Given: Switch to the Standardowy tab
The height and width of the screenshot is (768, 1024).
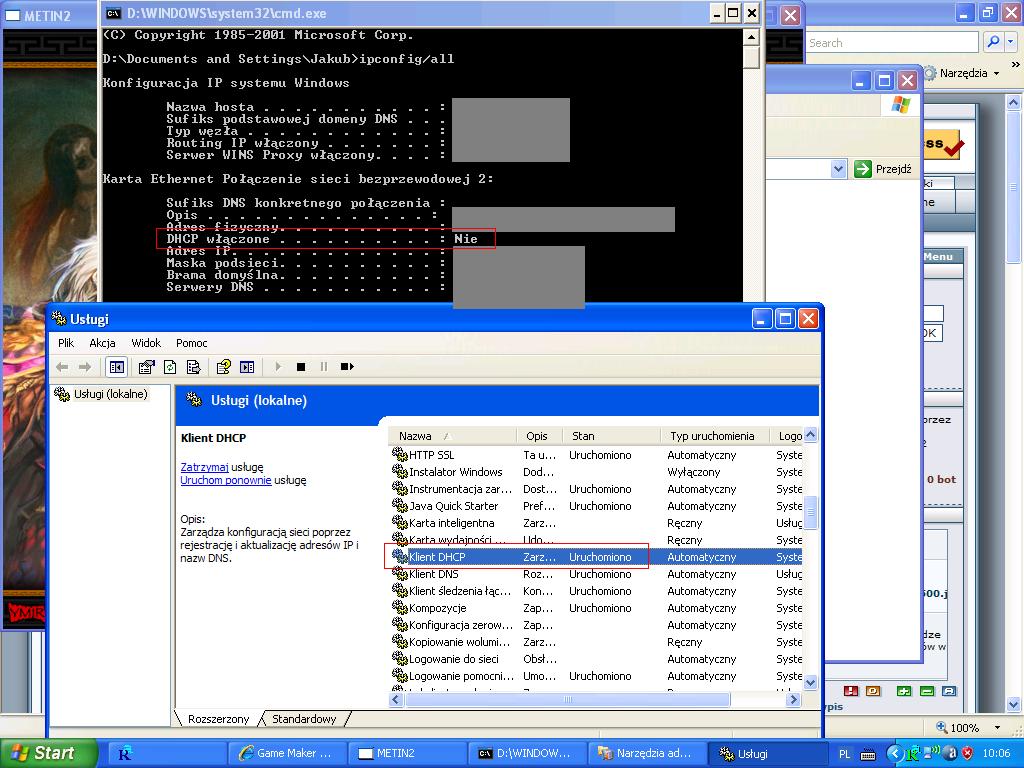Looking at the screenshot, I should pos(304,718).
